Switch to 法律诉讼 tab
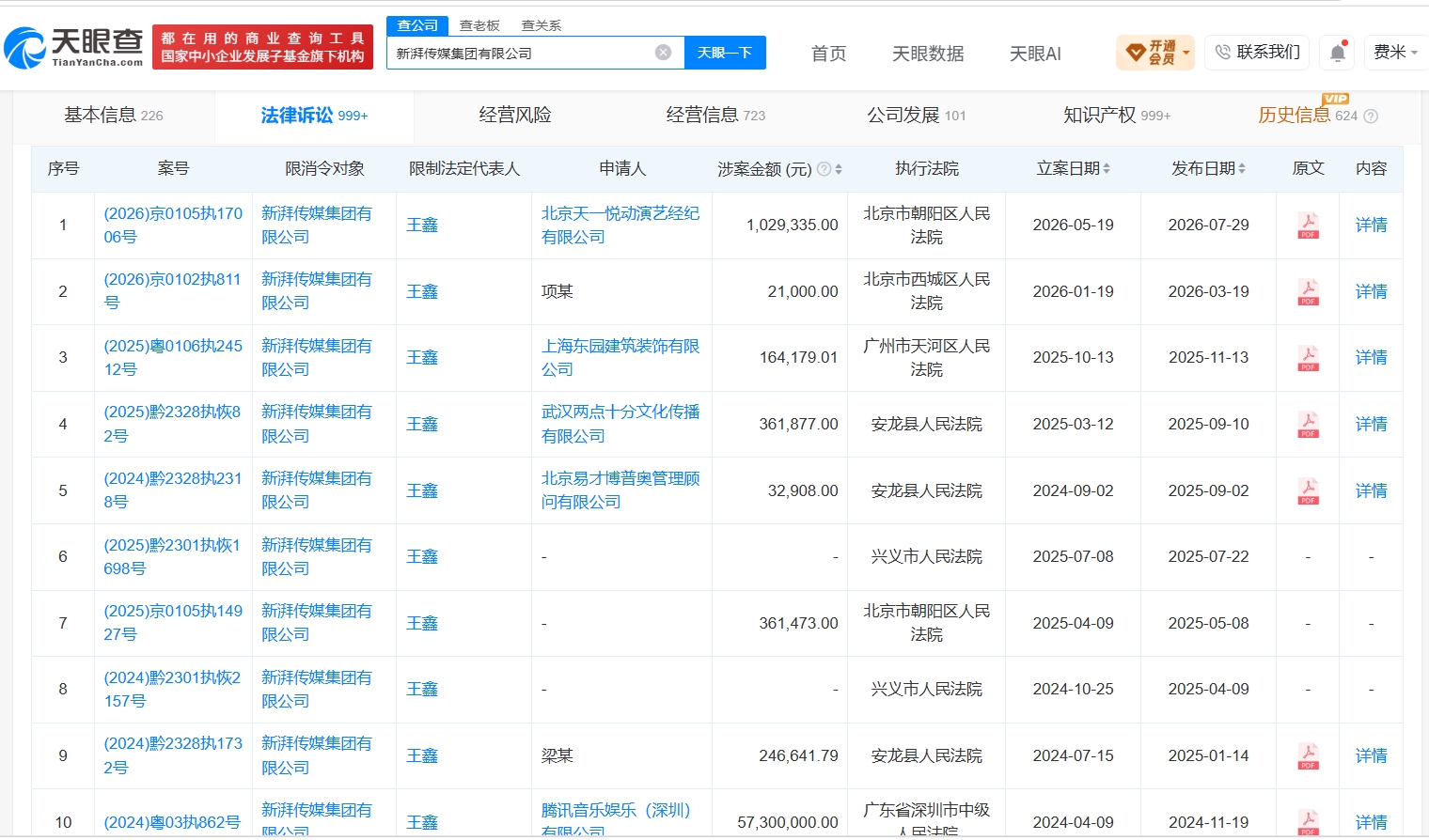The width and height of the screenshot is (1429, 840). (x=314, y=116)
